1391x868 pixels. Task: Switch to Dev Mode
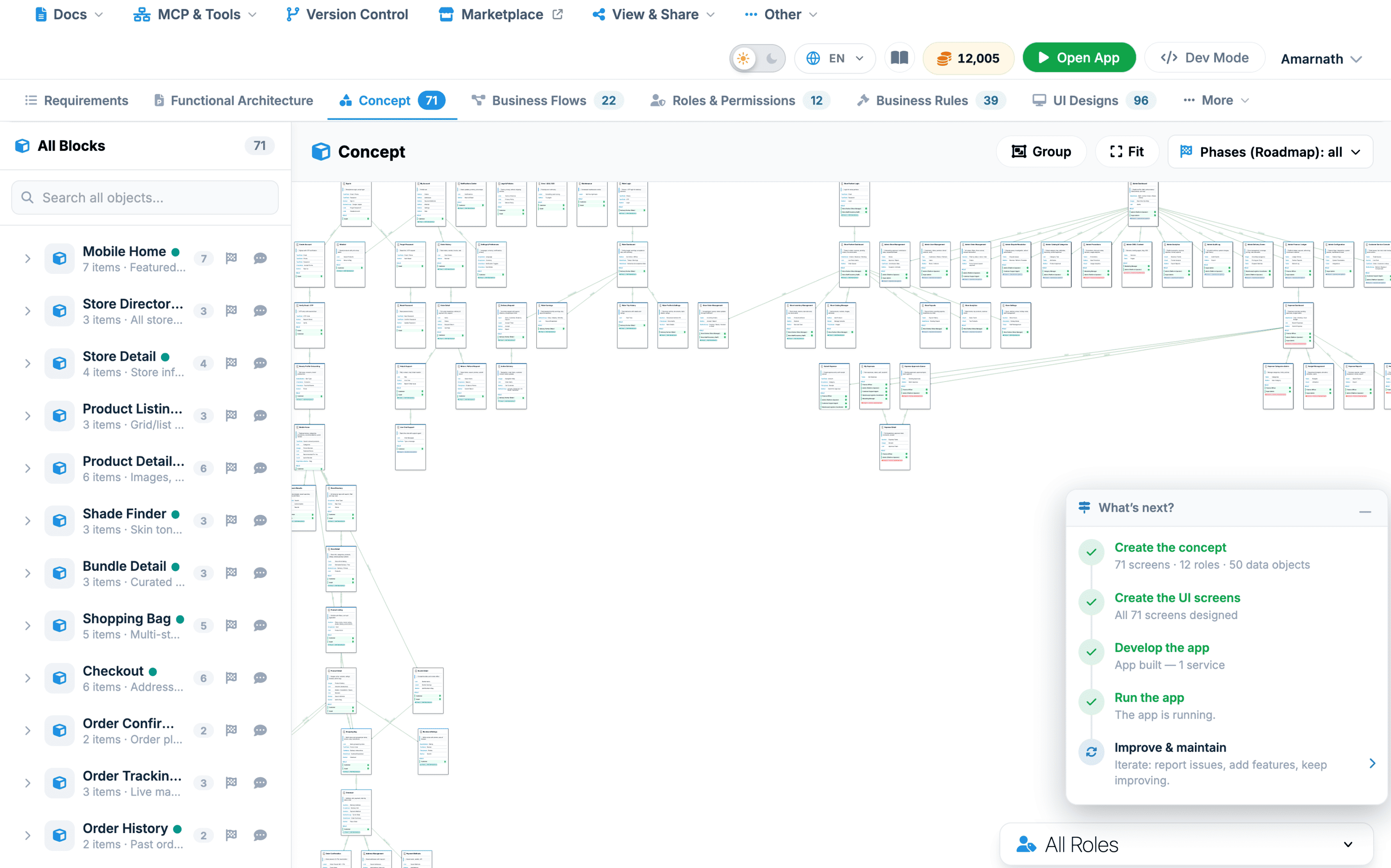pos(1204,58)
